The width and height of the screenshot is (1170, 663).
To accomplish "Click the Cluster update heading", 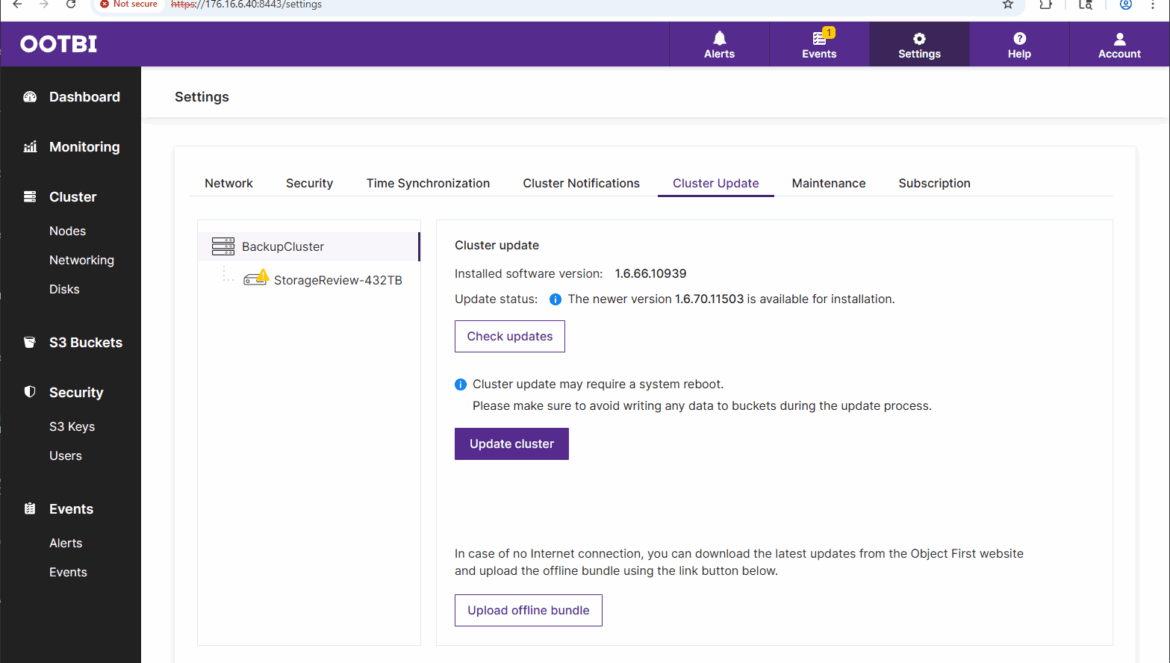I will pos(496,245).
